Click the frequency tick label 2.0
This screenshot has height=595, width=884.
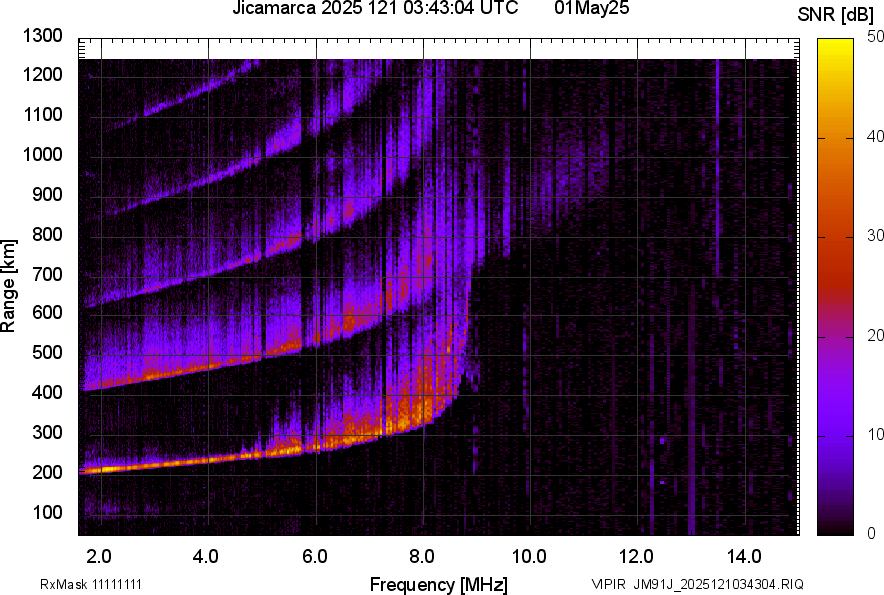tap(99, 557)
